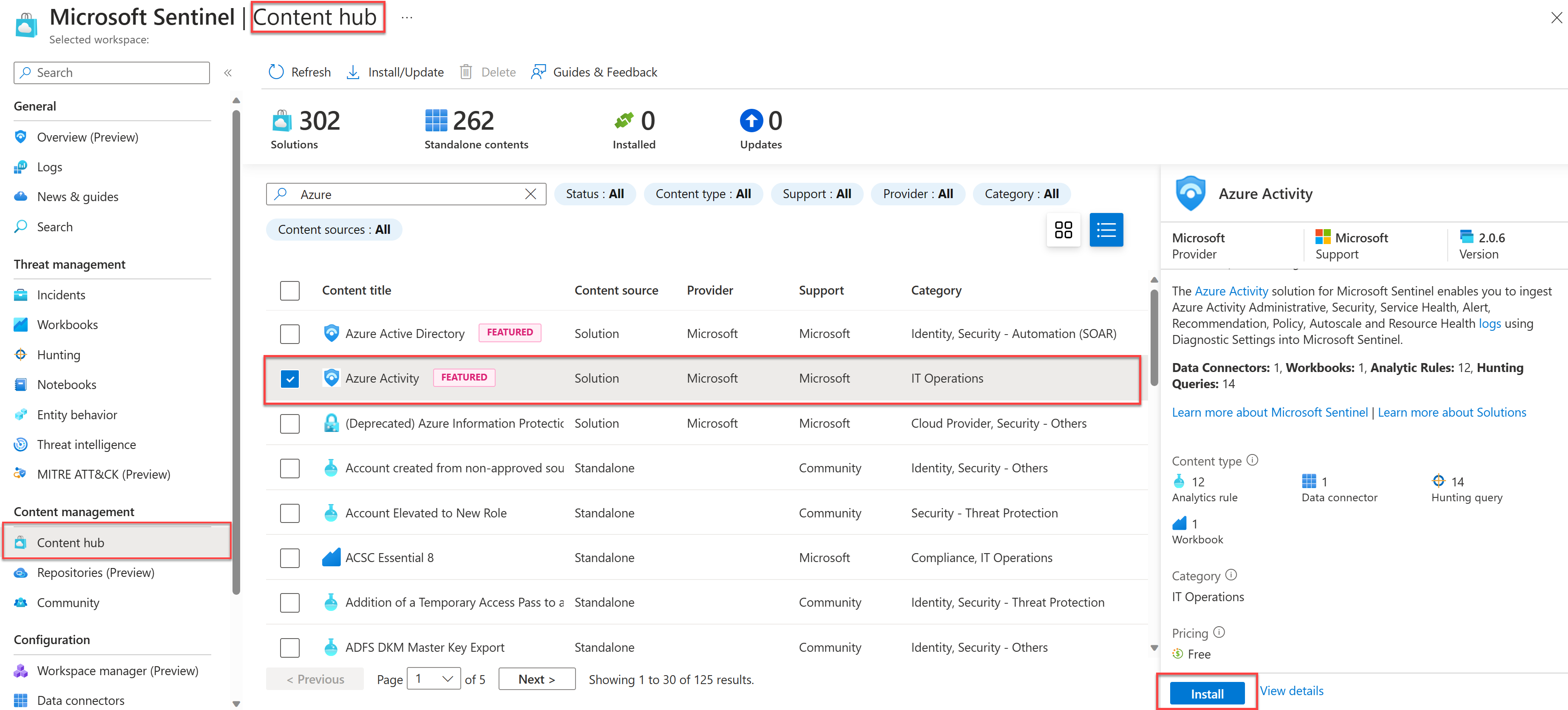Image resolution: width=1568 pixels, height=710 pixels.
Task: Toggle the select-all header checkbox
Action: pyautogui.click(x=290, y=290)
